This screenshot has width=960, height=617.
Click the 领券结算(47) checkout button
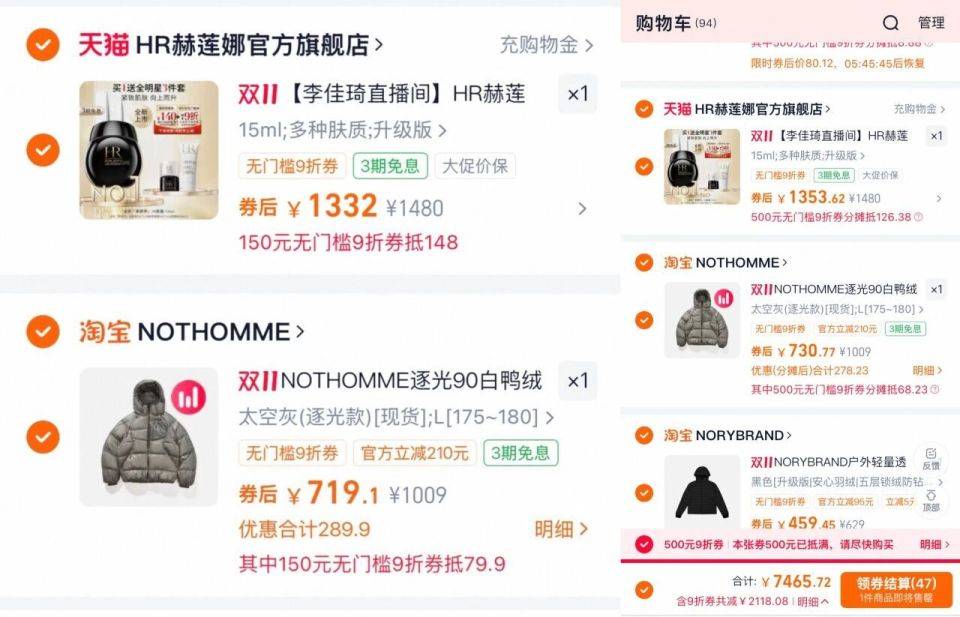pos(896,590)
